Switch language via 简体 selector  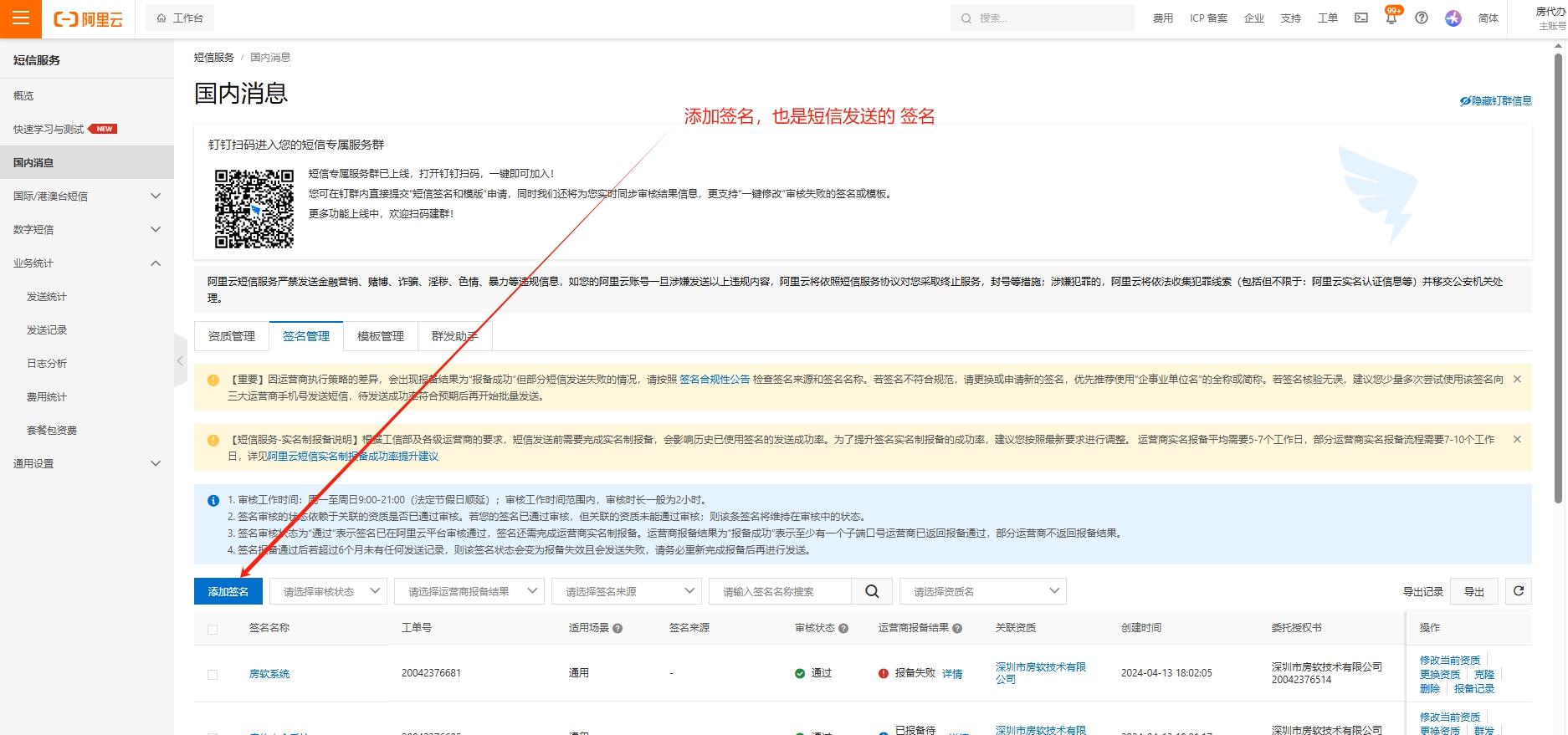[1489, 18]
